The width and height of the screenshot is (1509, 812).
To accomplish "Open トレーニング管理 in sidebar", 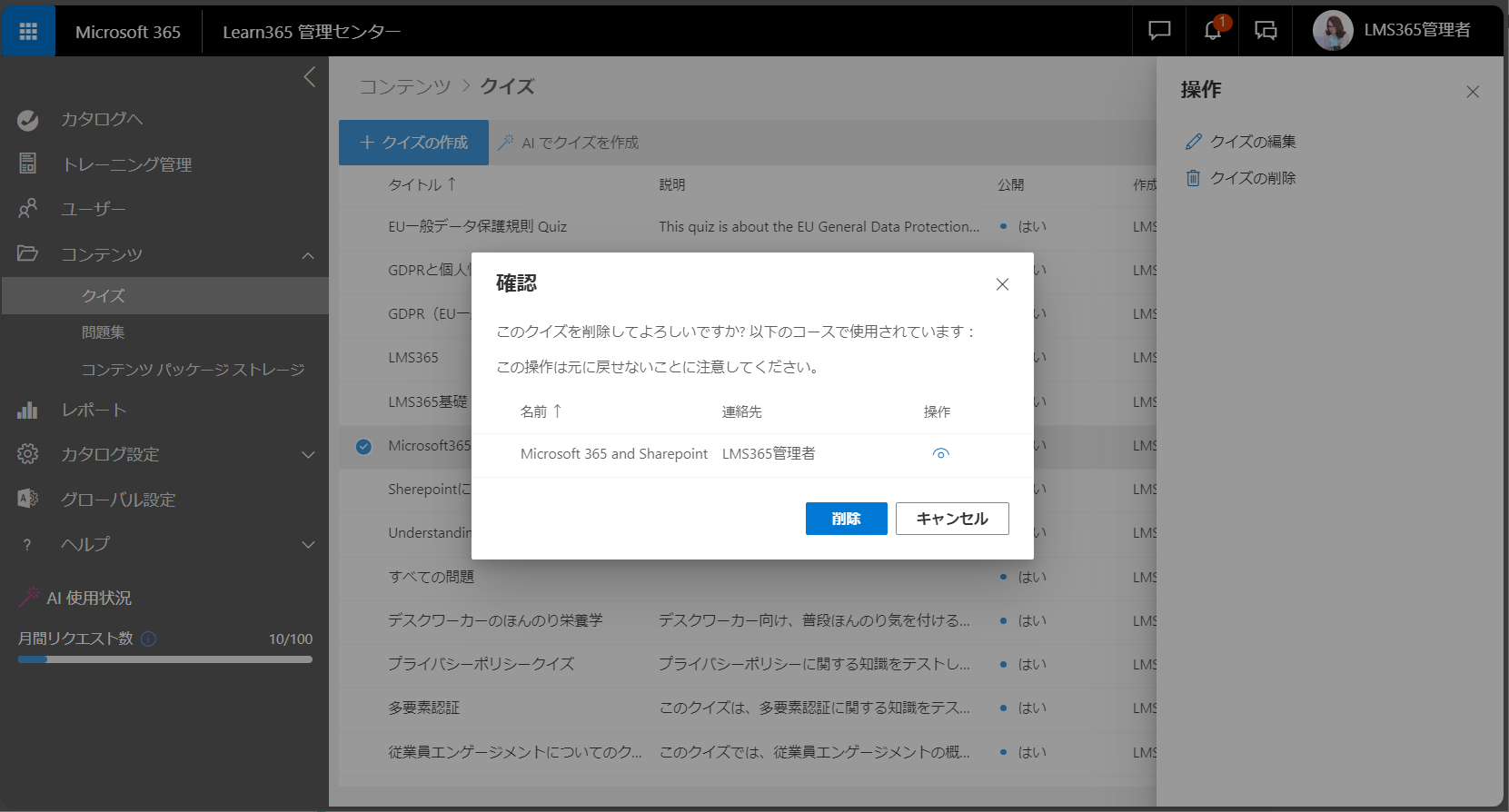I will (126, 164).
